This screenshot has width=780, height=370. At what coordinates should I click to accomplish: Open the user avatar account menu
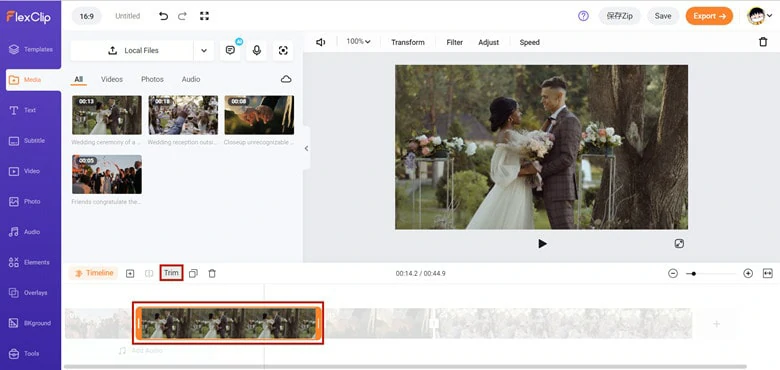point(760,16)
